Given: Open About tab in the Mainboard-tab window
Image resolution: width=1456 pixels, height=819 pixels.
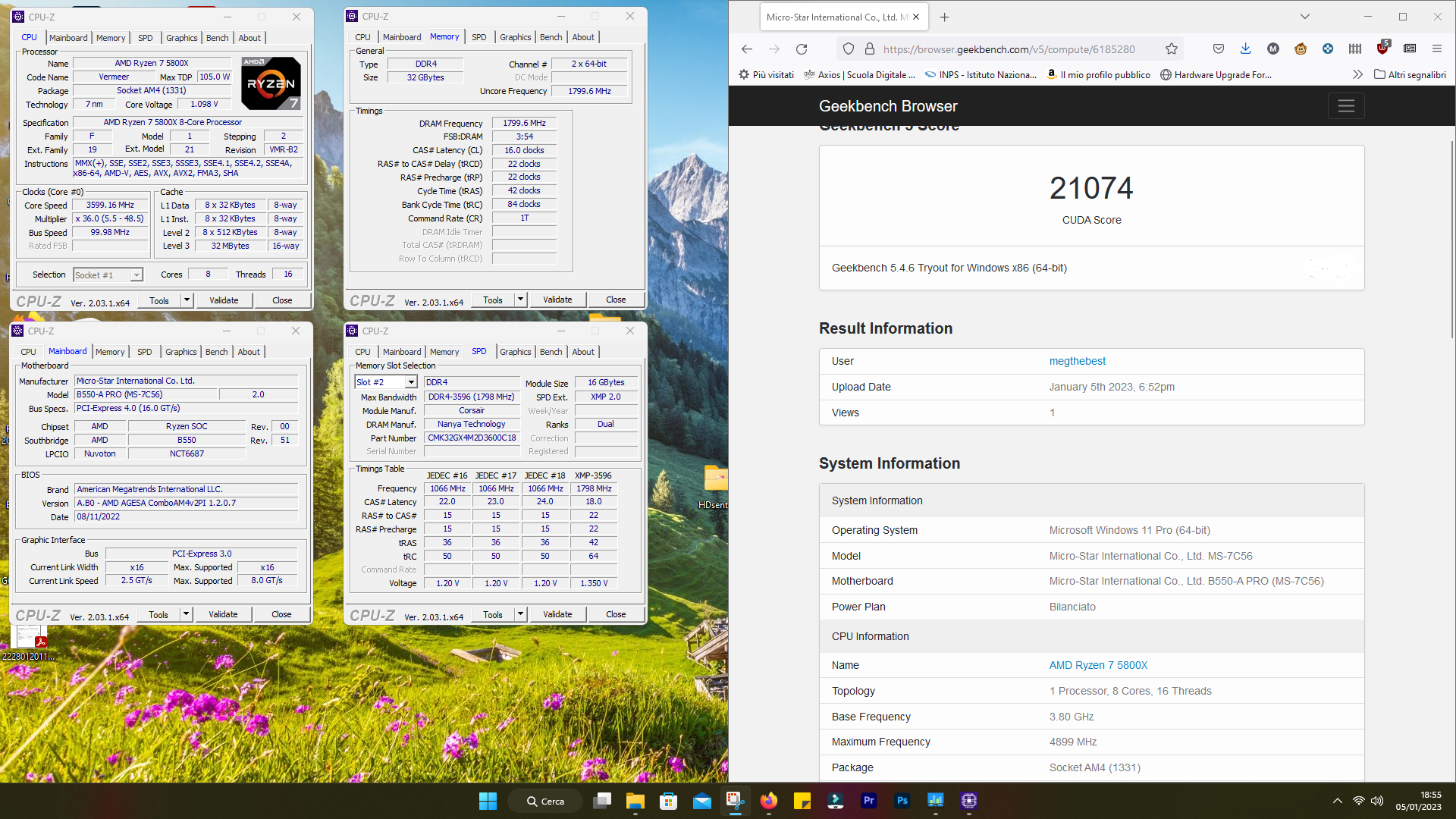Looking at the screenshot, I should tap(249, 352).
